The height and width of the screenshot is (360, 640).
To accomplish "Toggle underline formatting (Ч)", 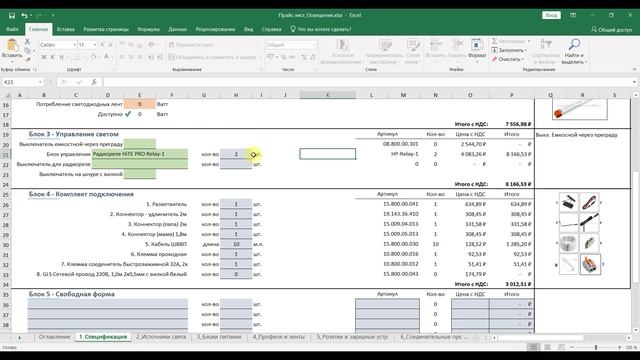I will tap(61, 57).
